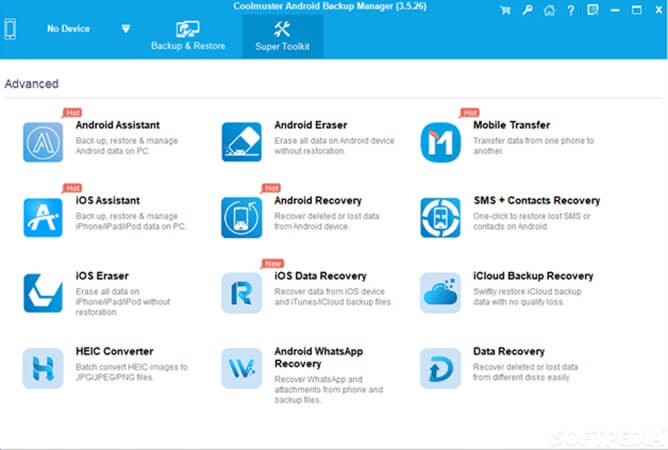Open the feedback notes icon
The width and height of the screenshot is (668, 450).
point(593,10)
